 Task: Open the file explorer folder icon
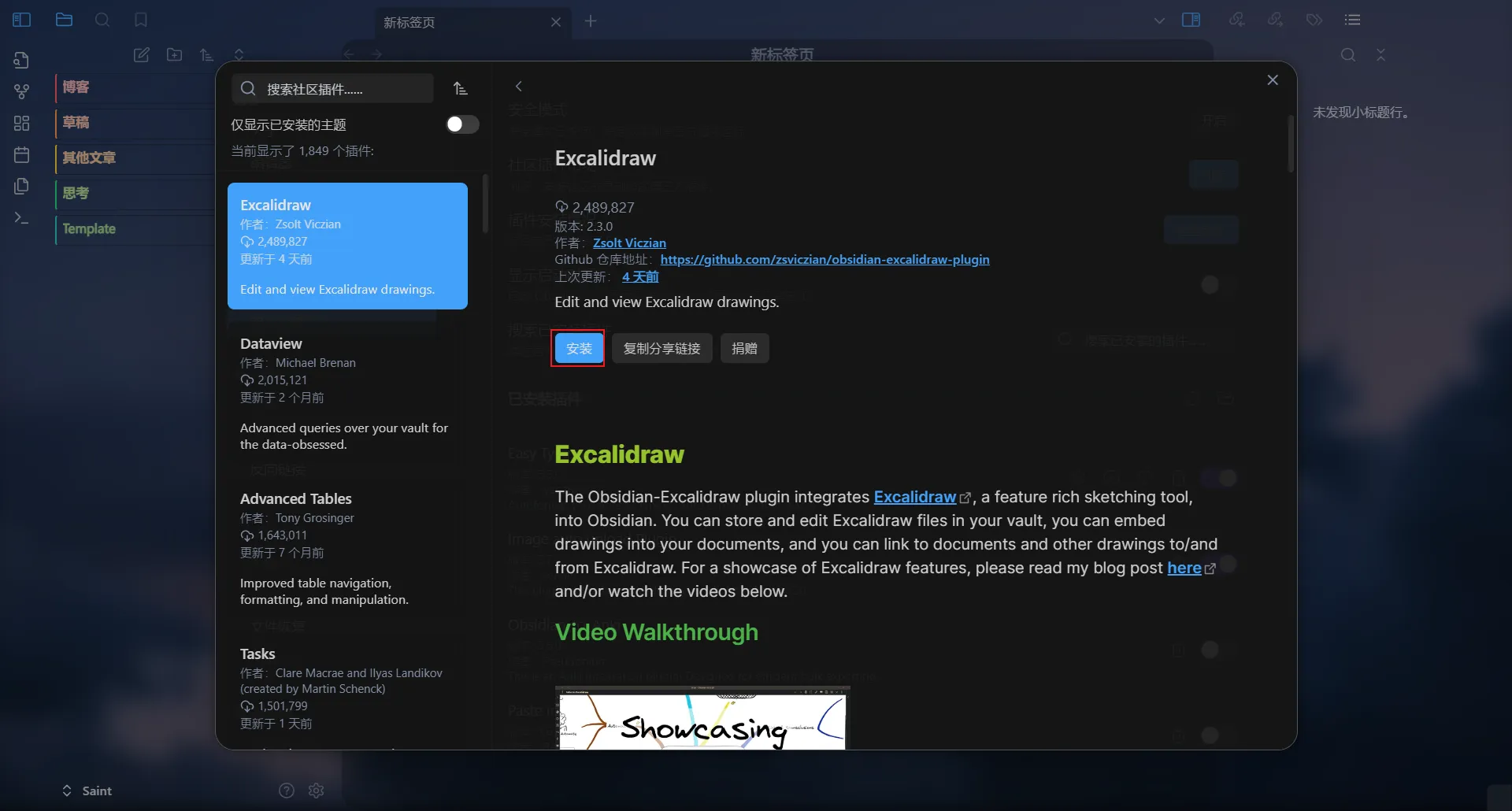(65, 20)
